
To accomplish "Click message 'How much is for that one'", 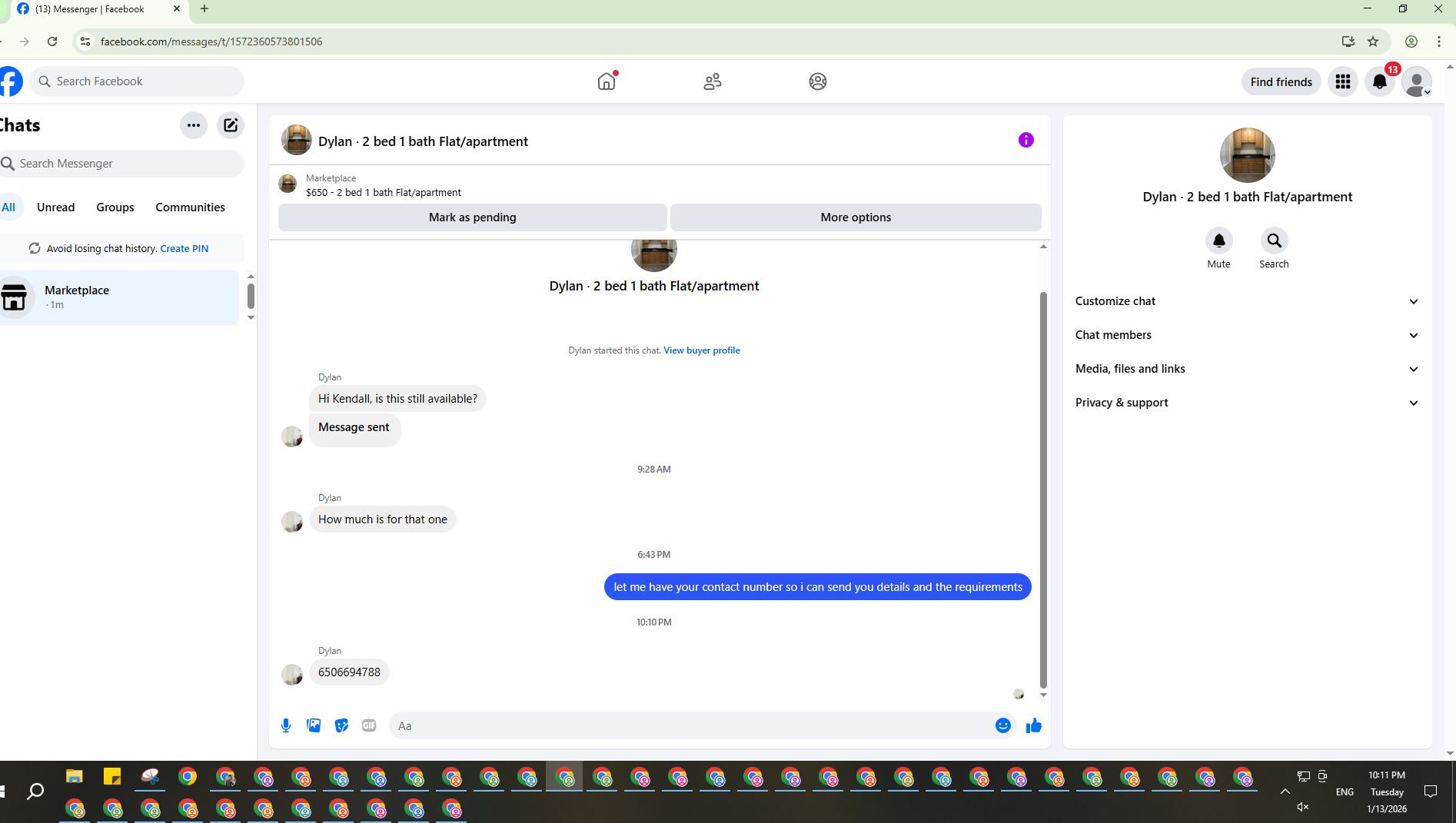I will (383, 519).
